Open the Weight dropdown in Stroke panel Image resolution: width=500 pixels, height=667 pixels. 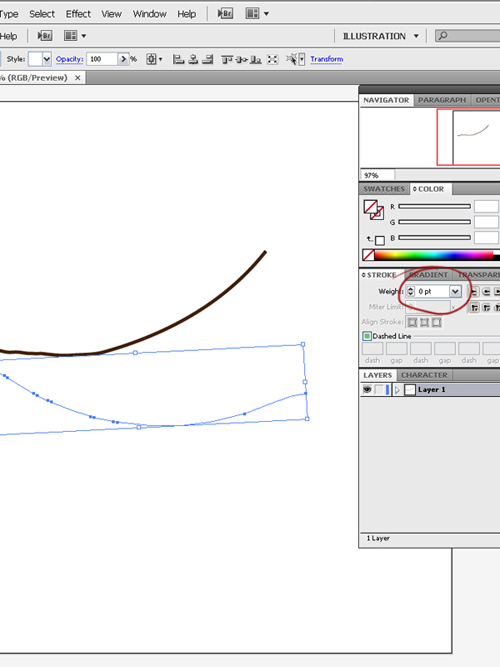[455, 291]
